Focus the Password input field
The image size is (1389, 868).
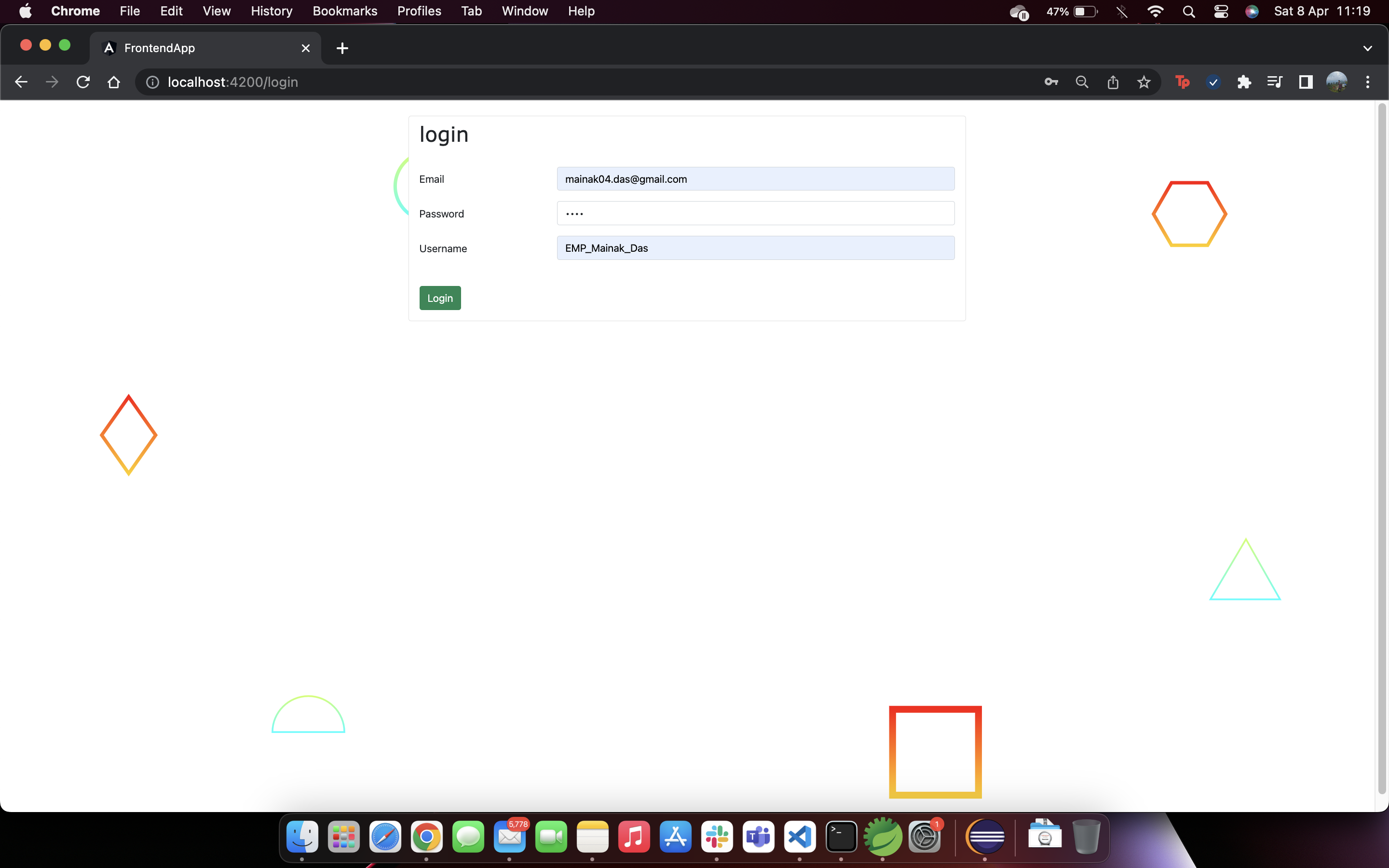click(755, 214)
